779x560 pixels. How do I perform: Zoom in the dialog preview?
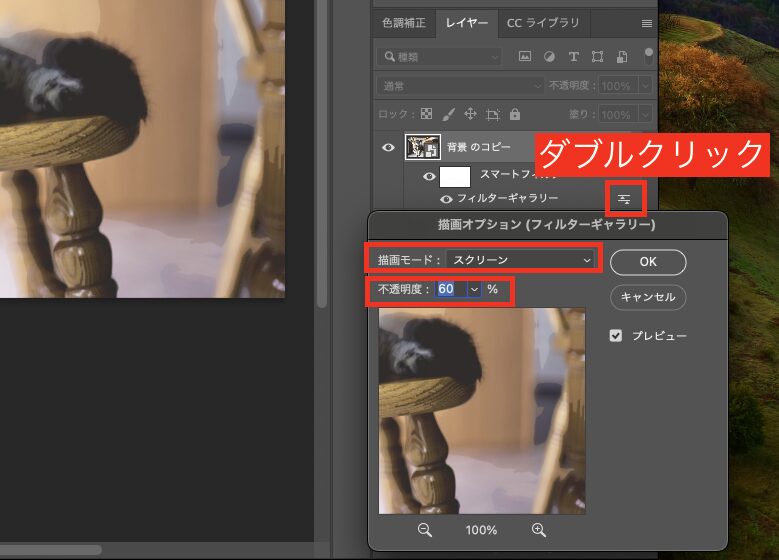click(539, 530)
